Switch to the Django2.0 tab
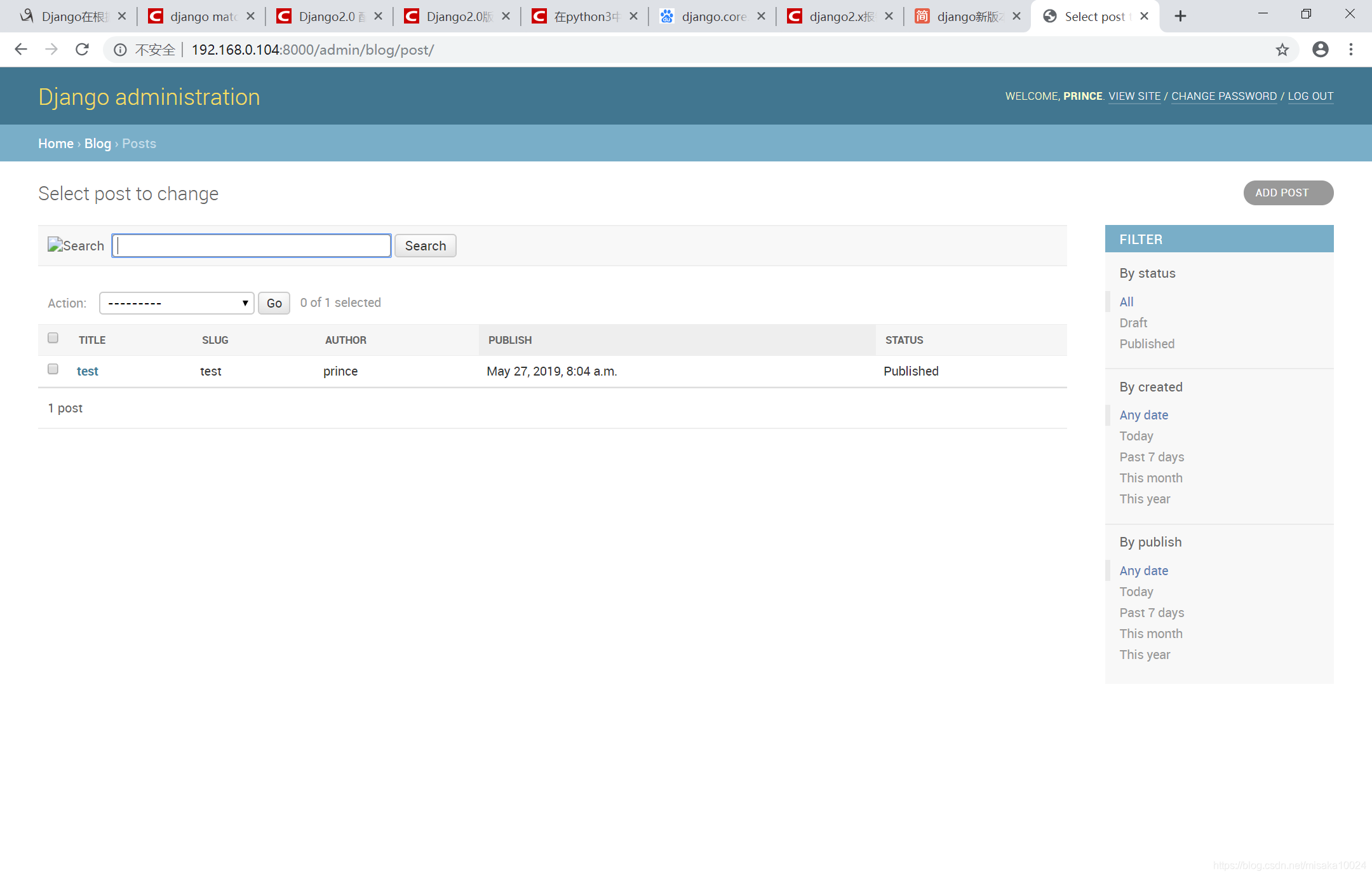This screenshot has width=1372, height=877. pos(327,17)
